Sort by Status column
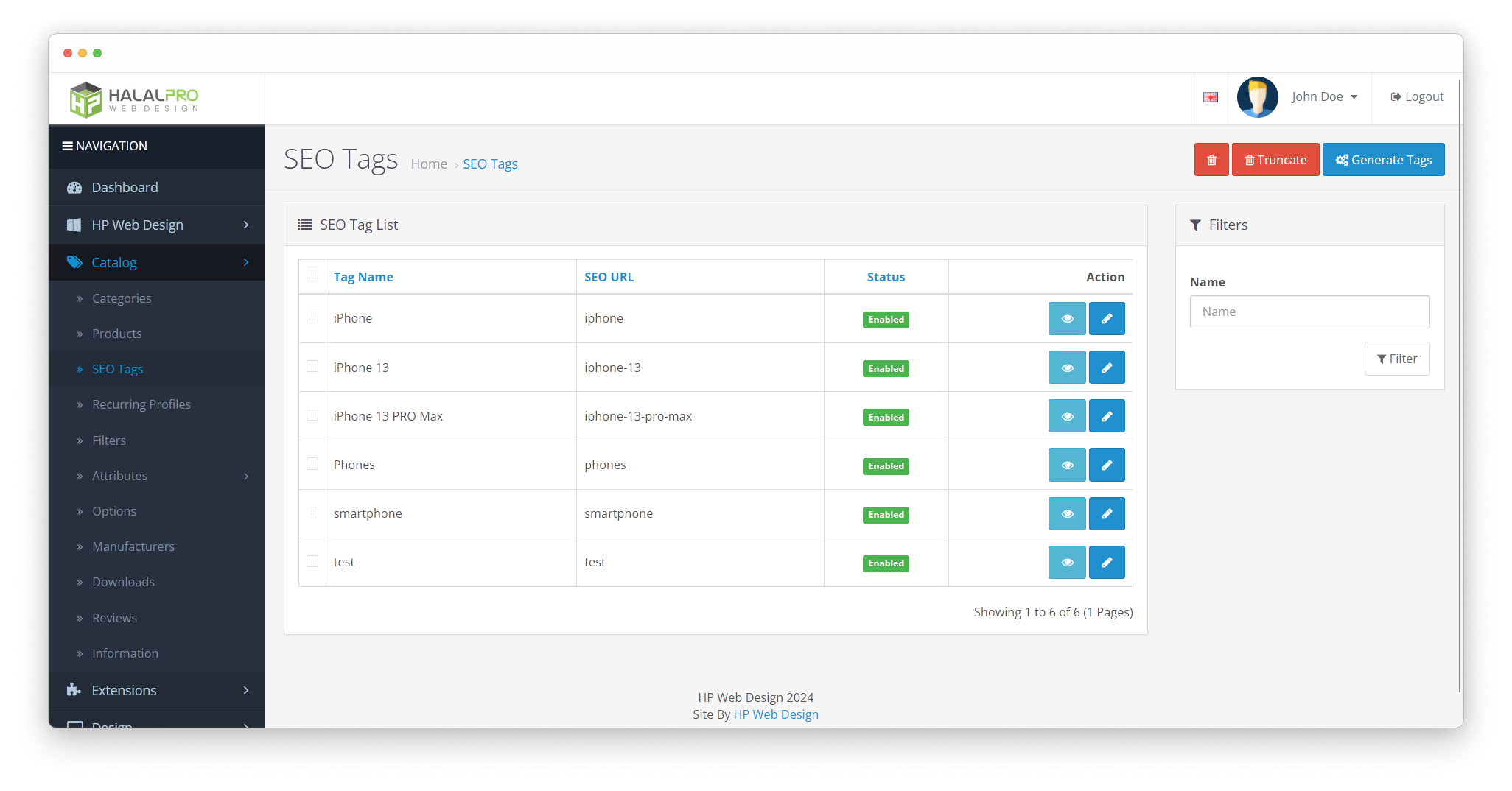The image size is (1512, 791). point(886,277)
